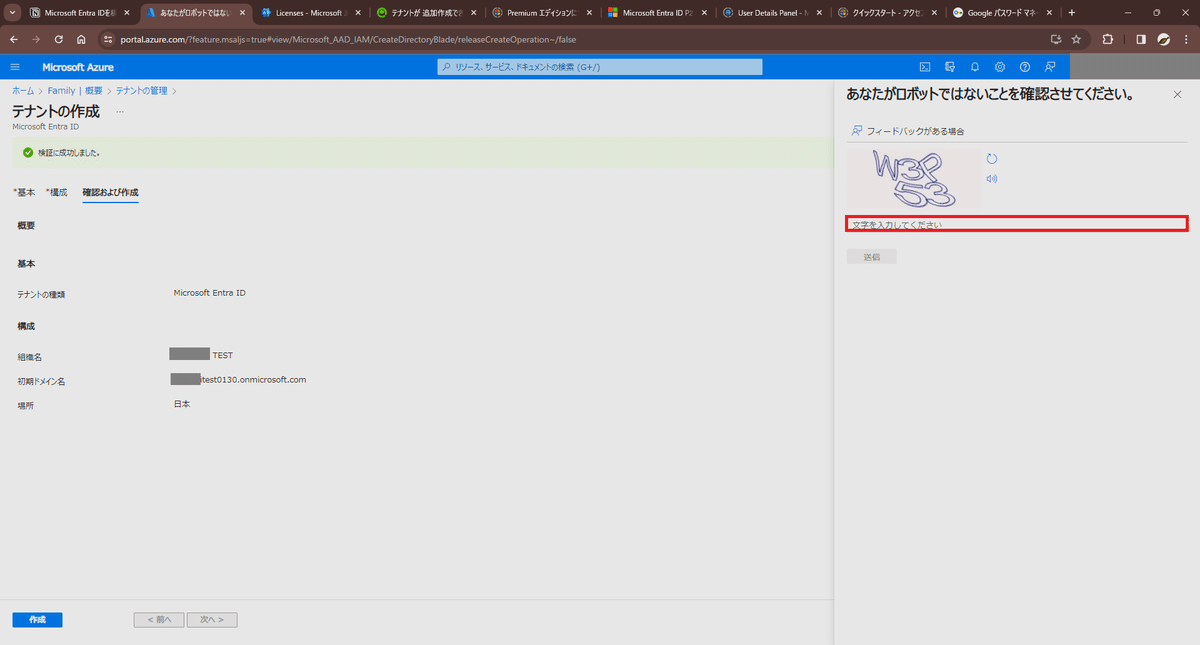Open the browser extensions puzzle icon
The width and height of the screenshot is (1200, 645).
point(1108,39)
